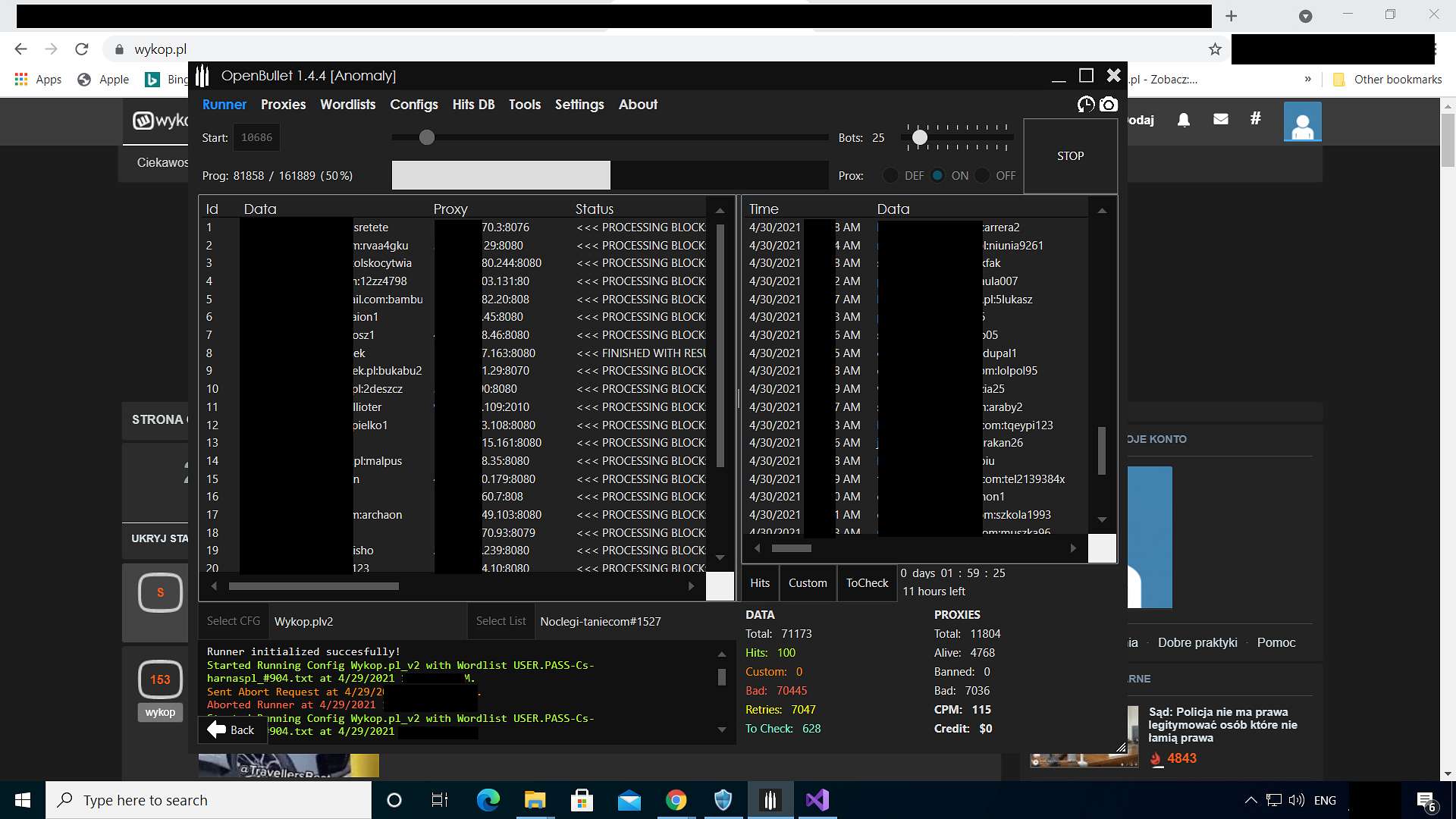This screenshot has width=1456, height=819.
Task: Set proxy mode to DEF
Action: [x=890, y=175]
